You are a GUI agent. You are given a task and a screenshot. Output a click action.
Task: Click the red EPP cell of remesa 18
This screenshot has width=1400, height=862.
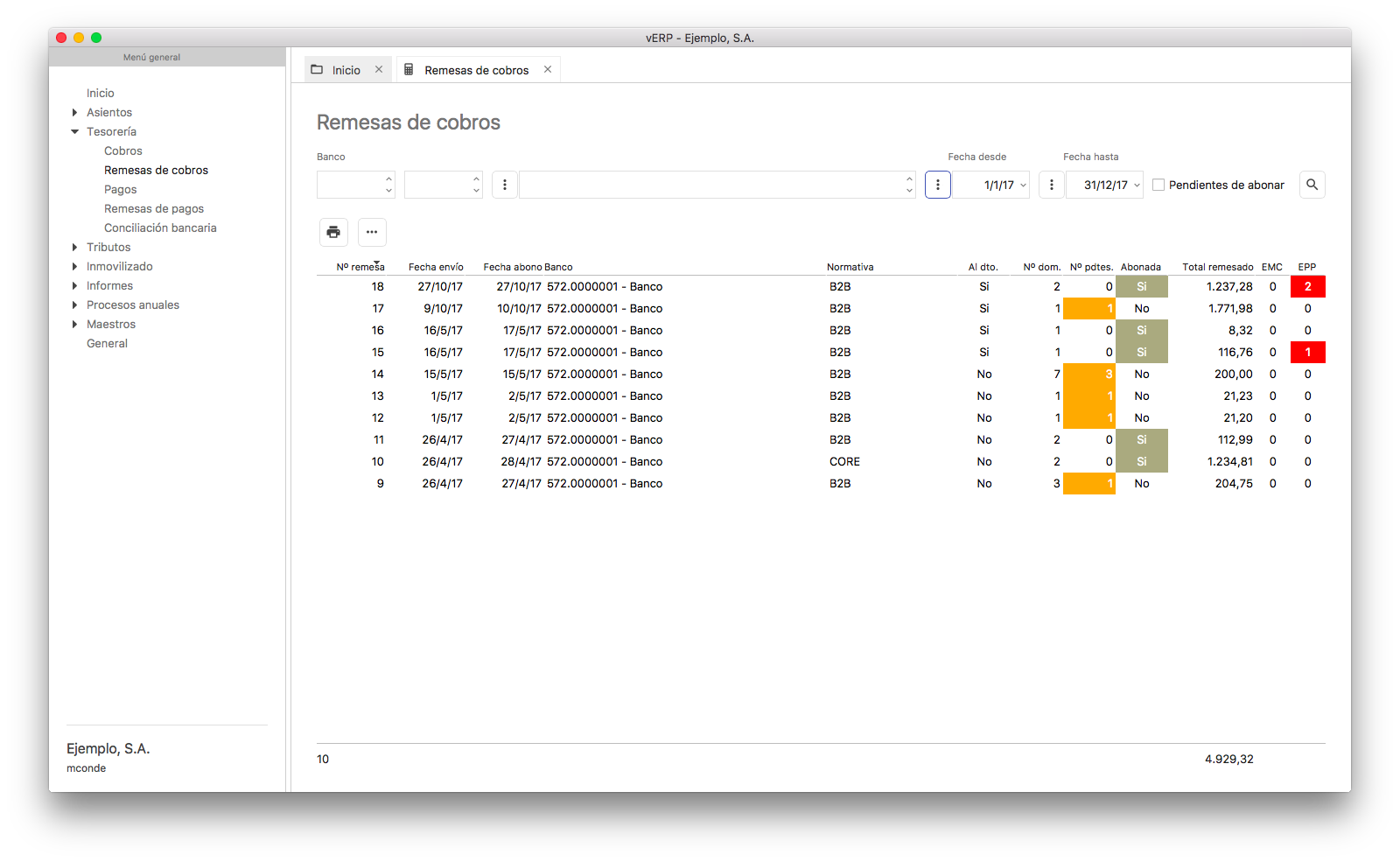tap(1307, 286)
